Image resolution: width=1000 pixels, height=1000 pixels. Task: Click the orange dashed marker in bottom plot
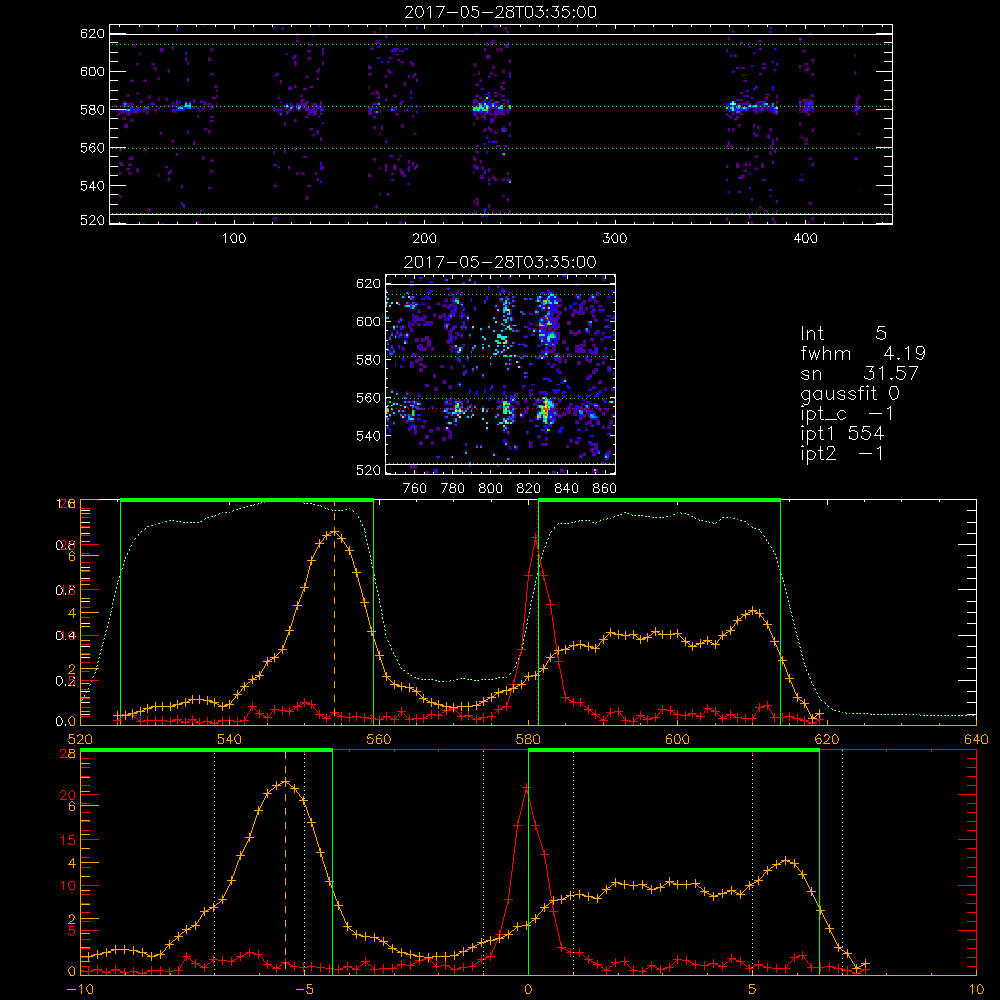click(285, 862)
